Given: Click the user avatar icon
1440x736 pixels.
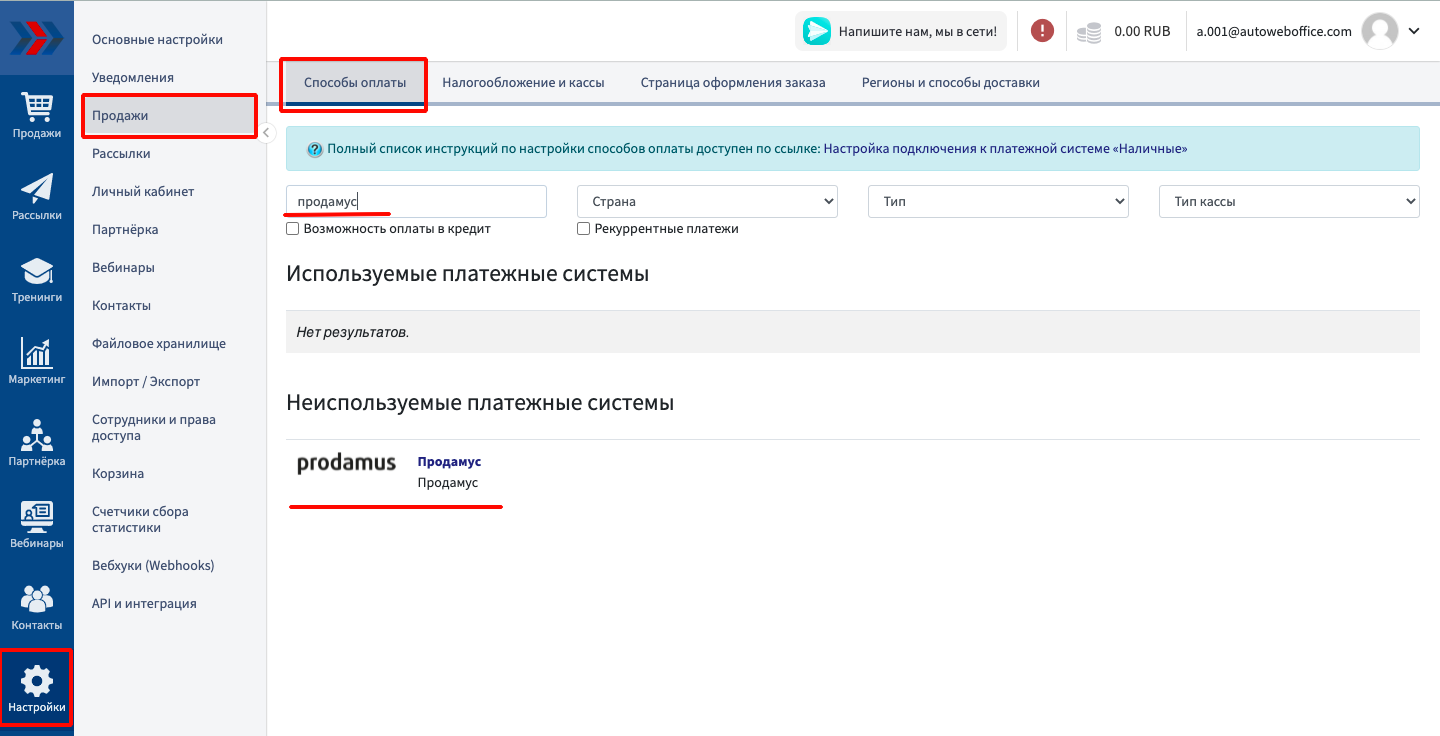Looking at the screenshot, I should click(1380, 31).
